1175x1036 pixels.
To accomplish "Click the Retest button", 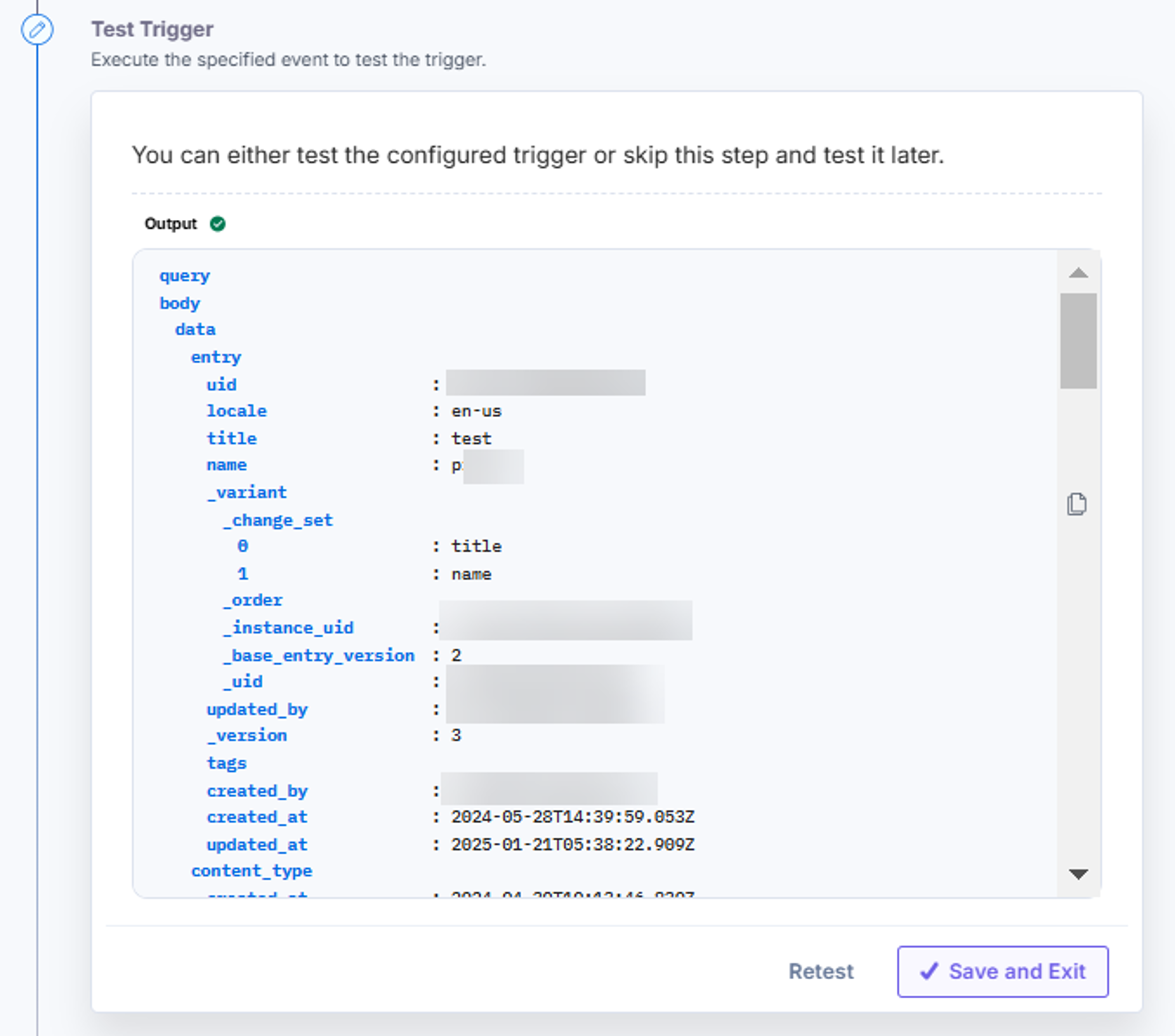I will [821, 972].
